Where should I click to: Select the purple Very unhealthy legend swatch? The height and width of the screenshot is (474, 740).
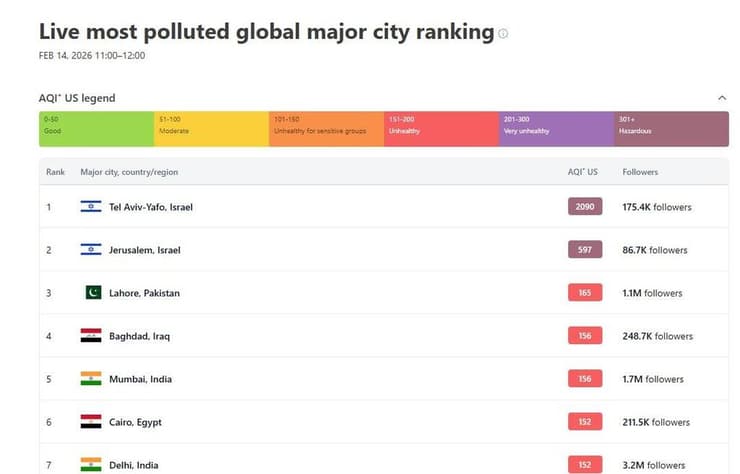556,129
